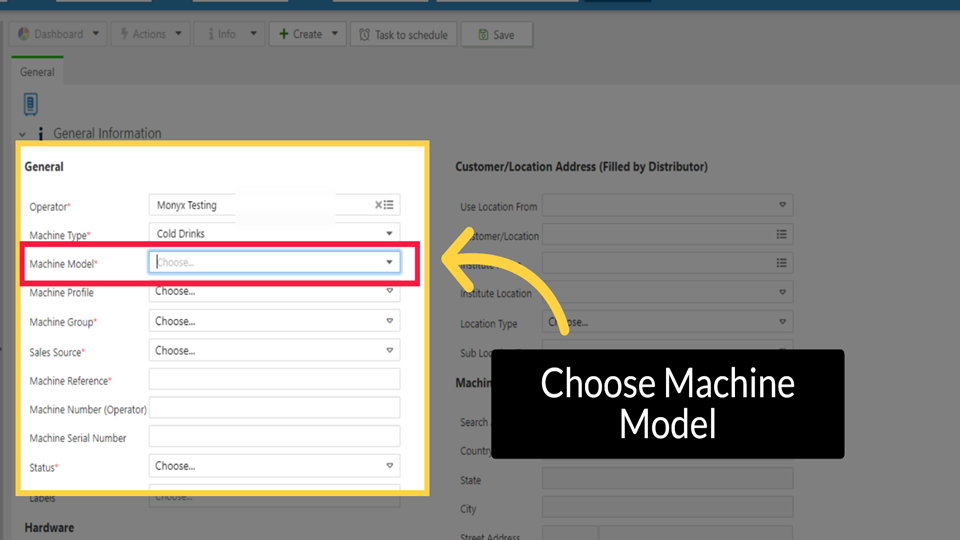Click the clear X icon in Operator field
This screenshot has height=540, width=960.
379,205
